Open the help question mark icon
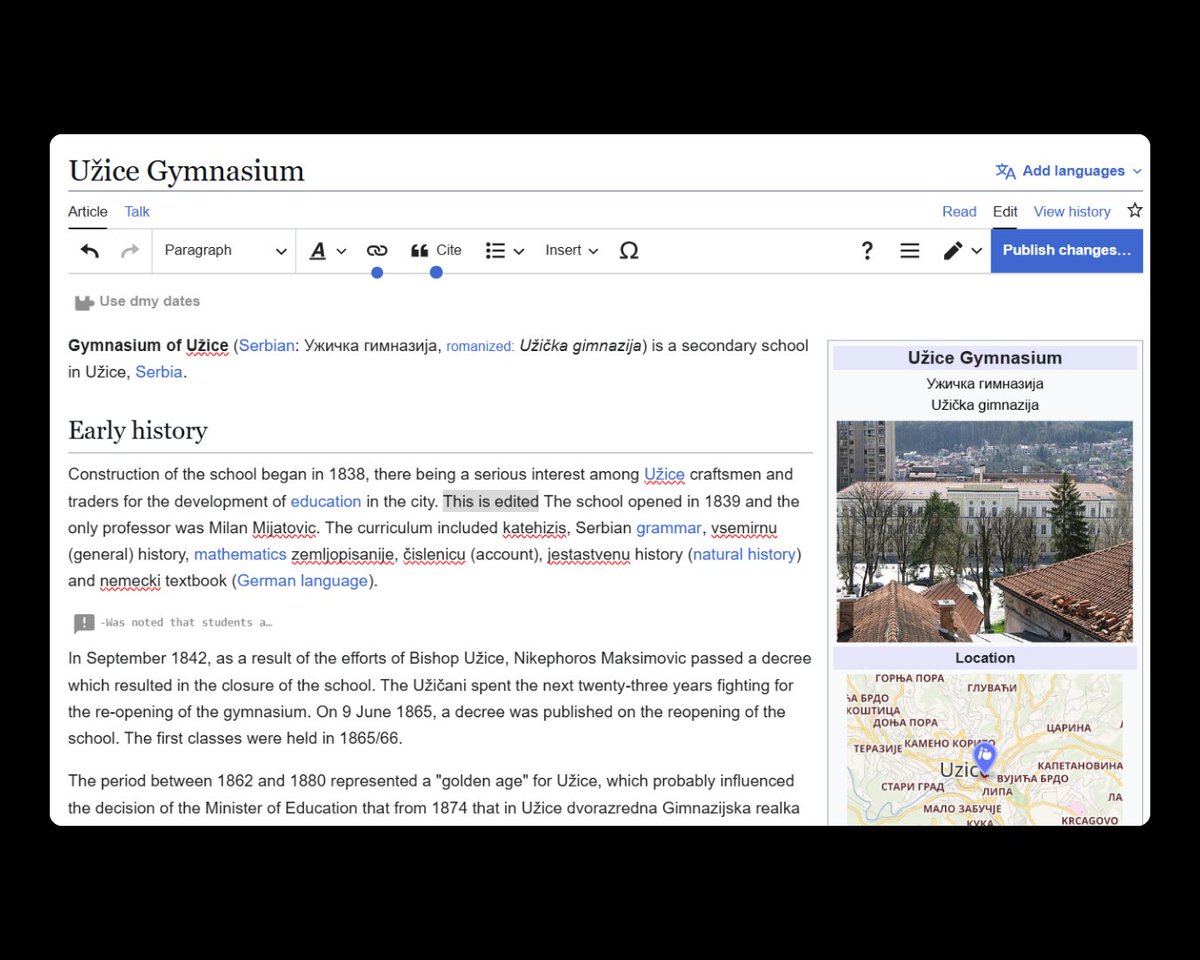 (867, 251)
